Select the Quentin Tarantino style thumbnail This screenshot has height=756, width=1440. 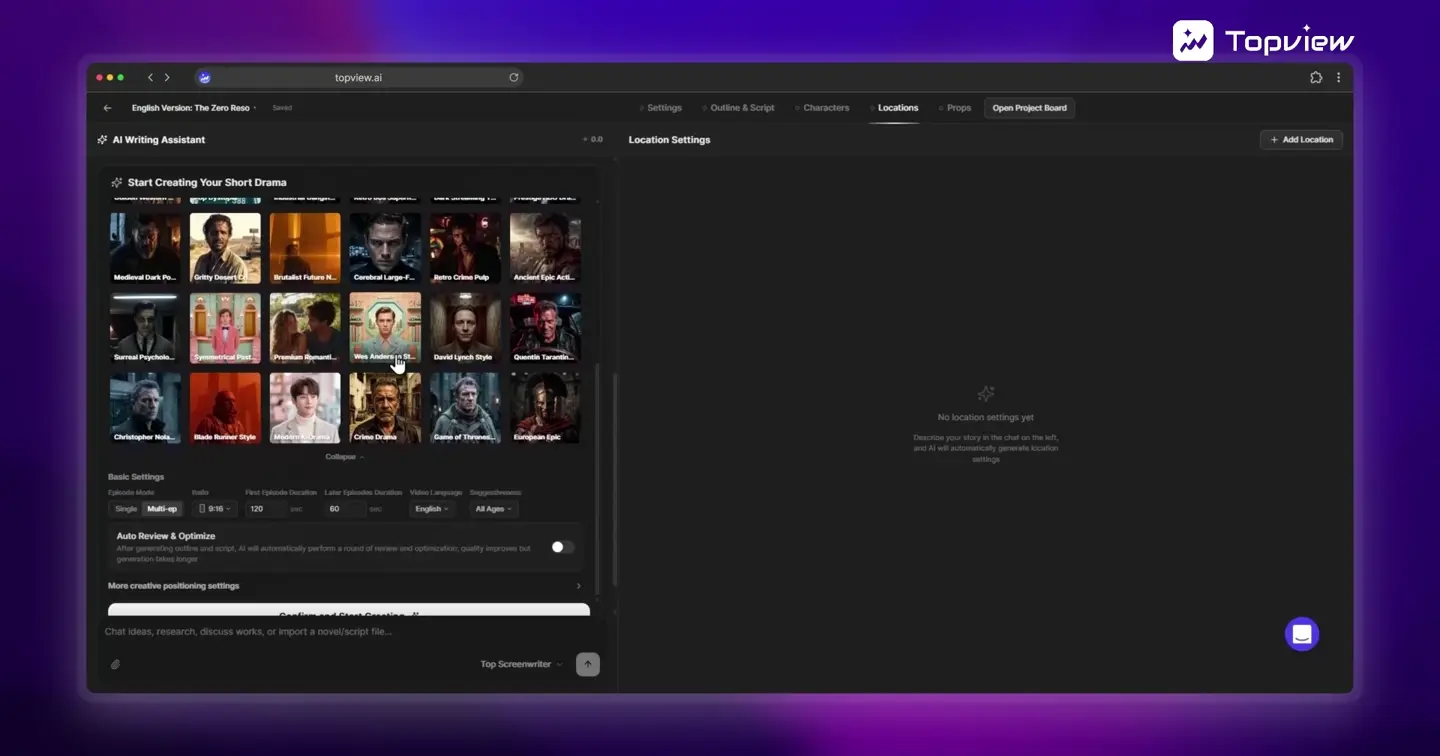click(545, 328)
